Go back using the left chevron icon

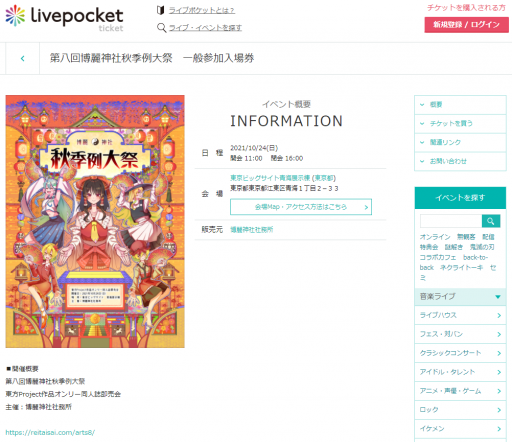pyautogui.click(x=22, y=59)
